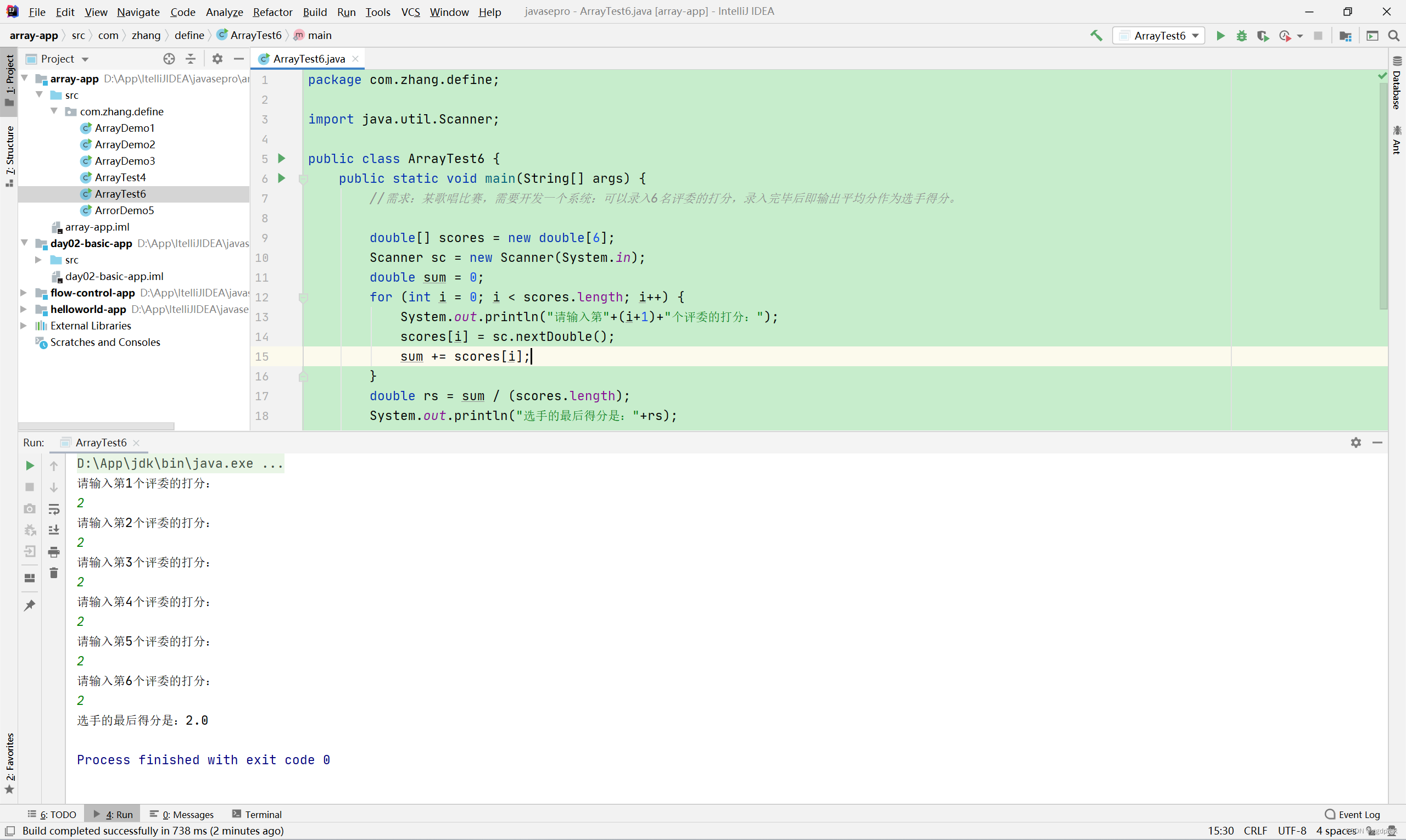Hide the Run panel with minus icon
This screenshot has width=1406, height=840.
point(1377,442)
